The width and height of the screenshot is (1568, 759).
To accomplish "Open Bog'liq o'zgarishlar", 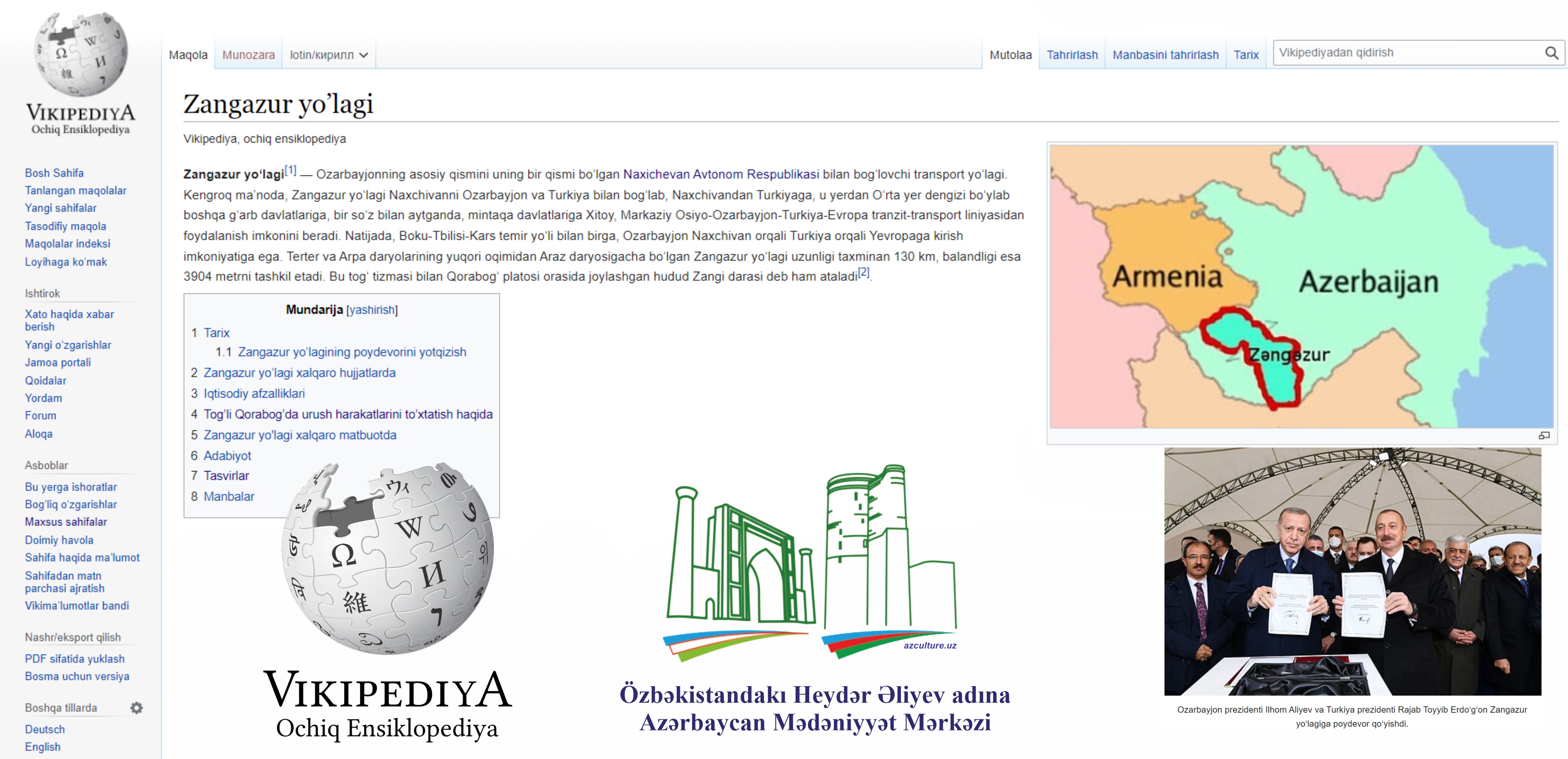I will [71, 505].
